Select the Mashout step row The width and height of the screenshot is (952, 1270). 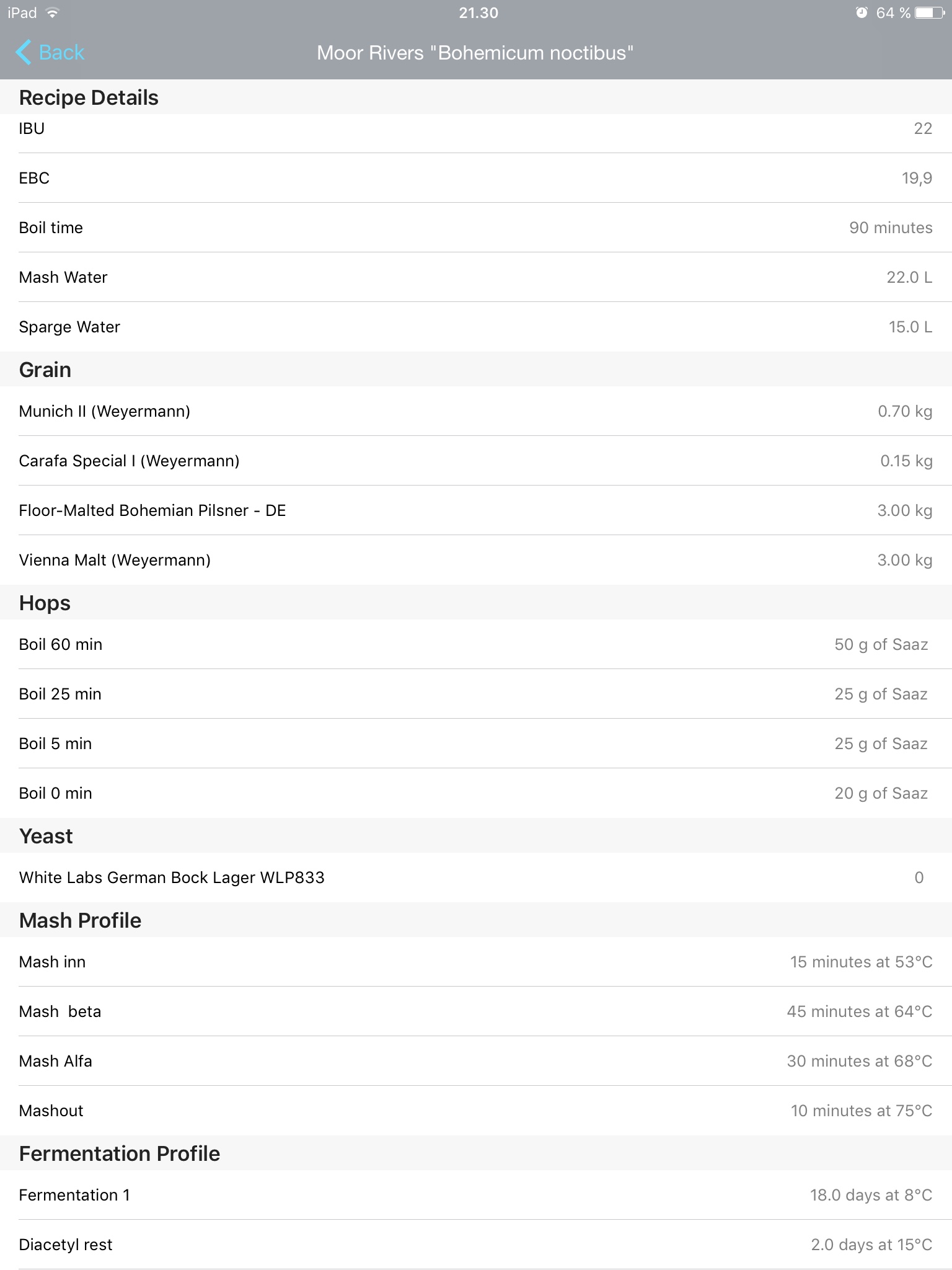(x=476, y=1111)
